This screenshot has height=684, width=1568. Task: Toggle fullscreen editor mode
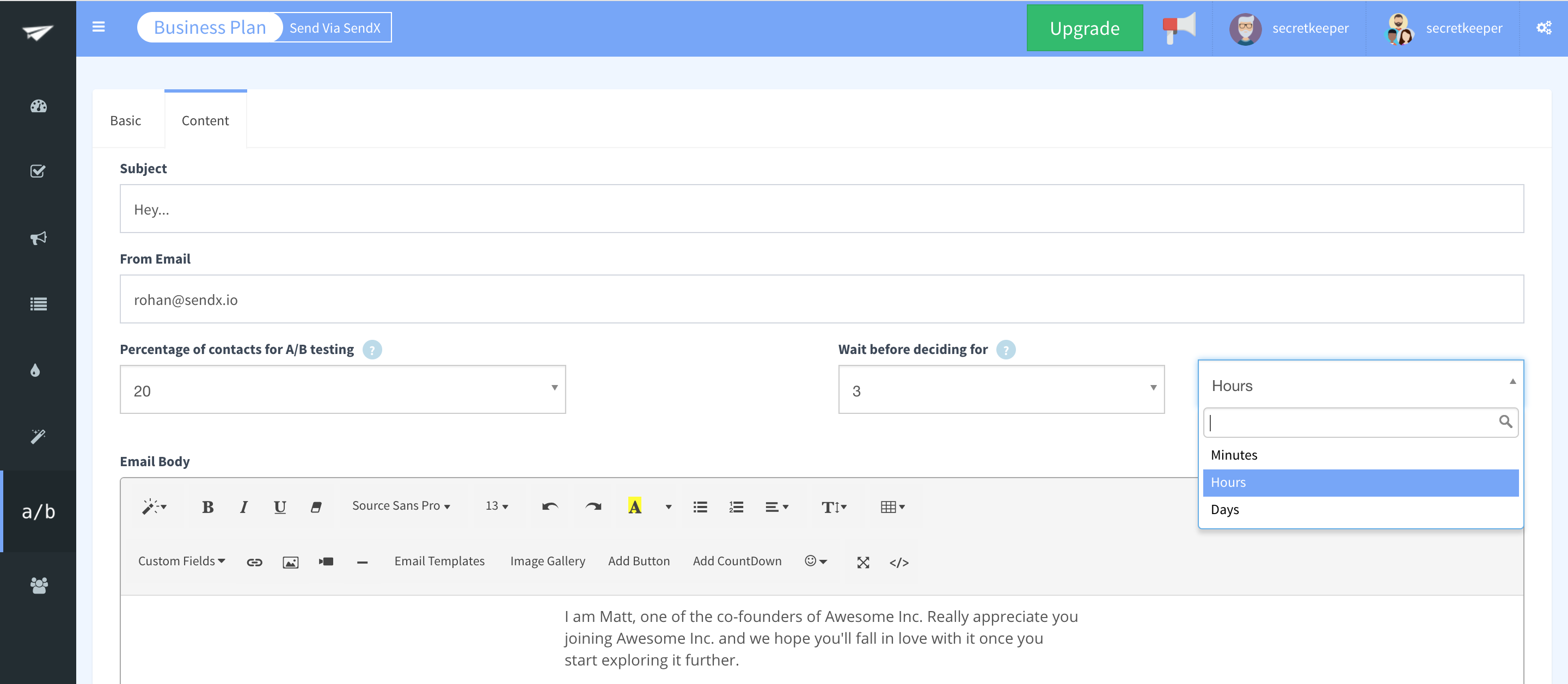point(863,561)
